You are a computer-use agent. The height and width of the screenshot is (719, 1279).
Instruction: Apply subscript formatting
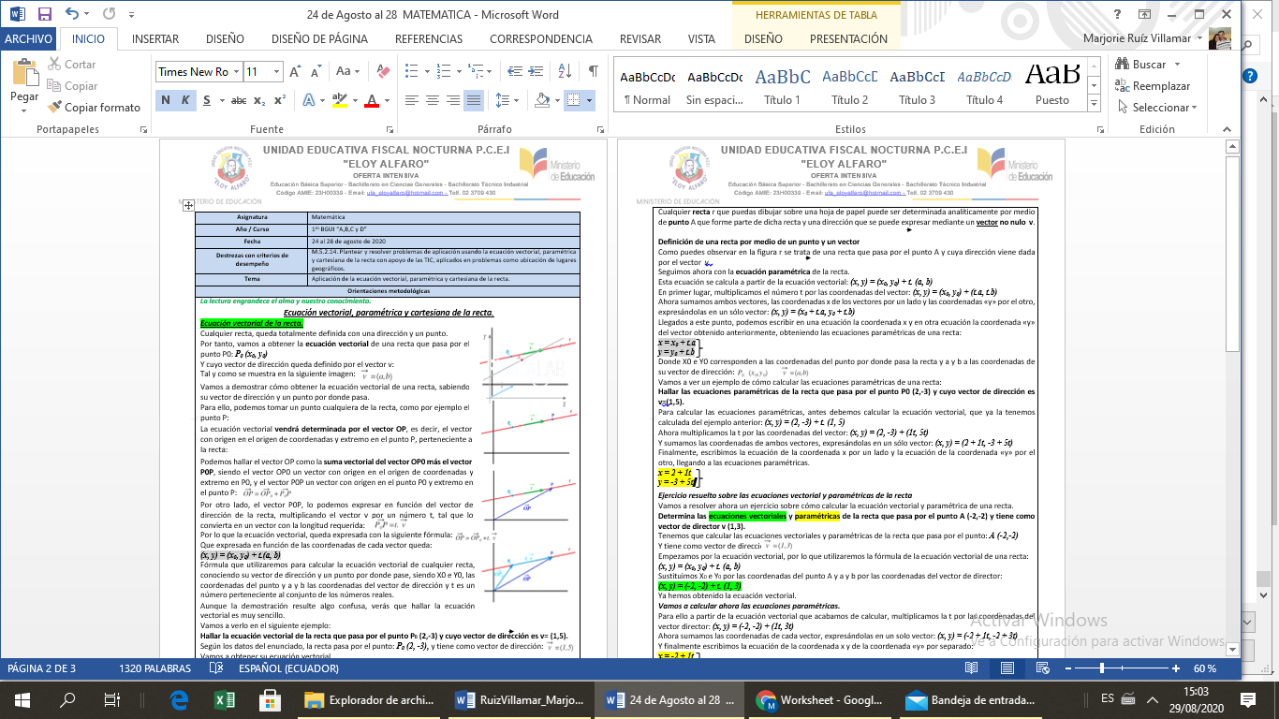click(259, 100)
